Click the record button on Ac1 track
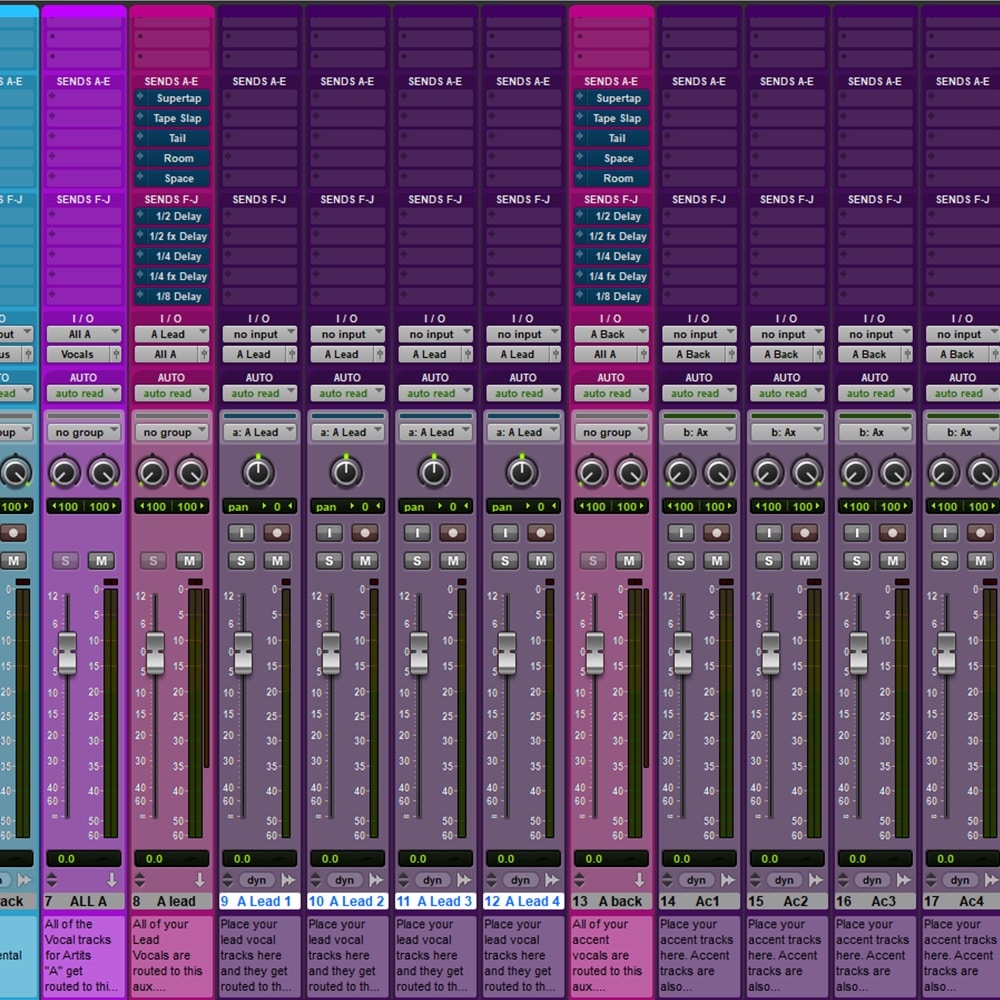 [717, 533]
